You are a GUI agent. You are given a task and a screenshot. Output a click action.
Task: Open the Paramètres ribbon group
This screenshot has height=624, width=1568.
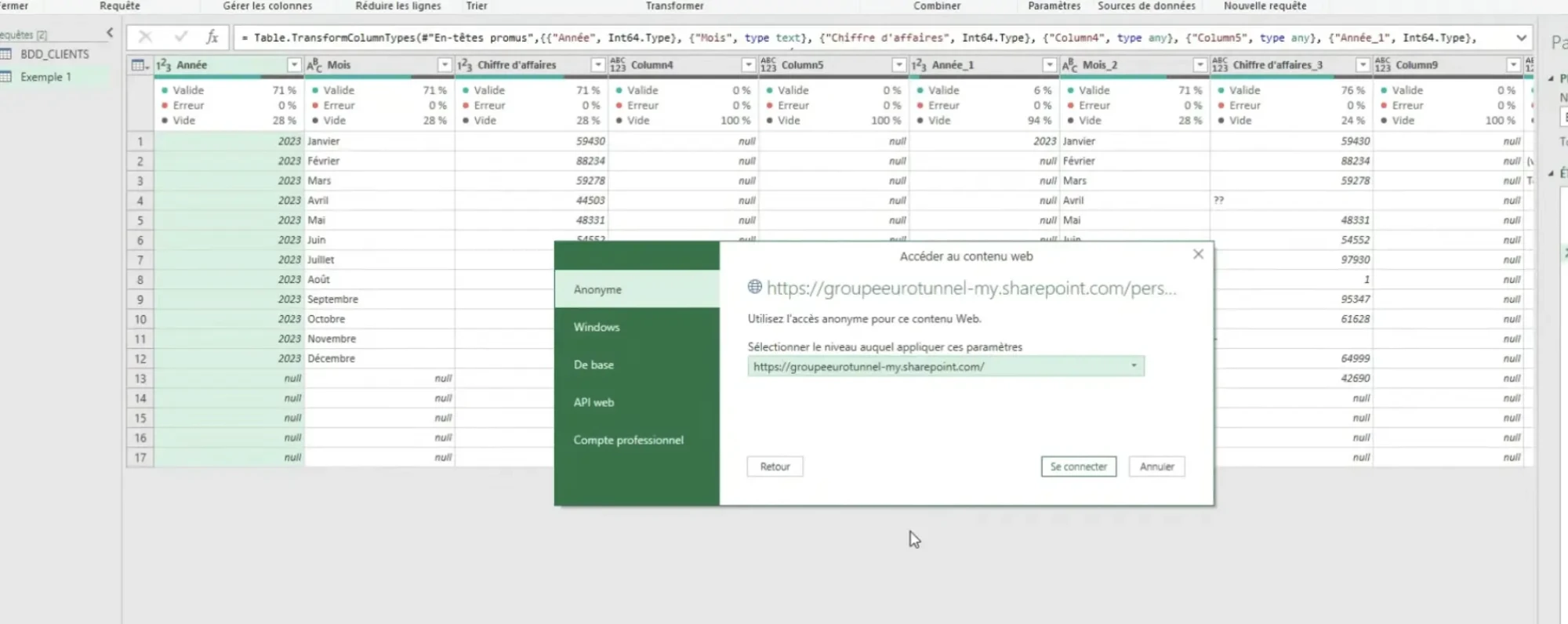tap(1054, 6)
